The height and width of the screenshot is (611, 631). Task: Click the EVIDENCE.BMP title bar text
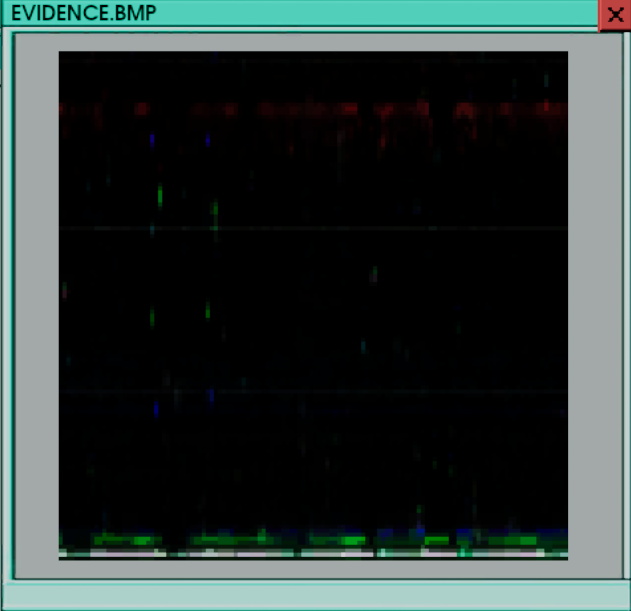coord(83,13)
